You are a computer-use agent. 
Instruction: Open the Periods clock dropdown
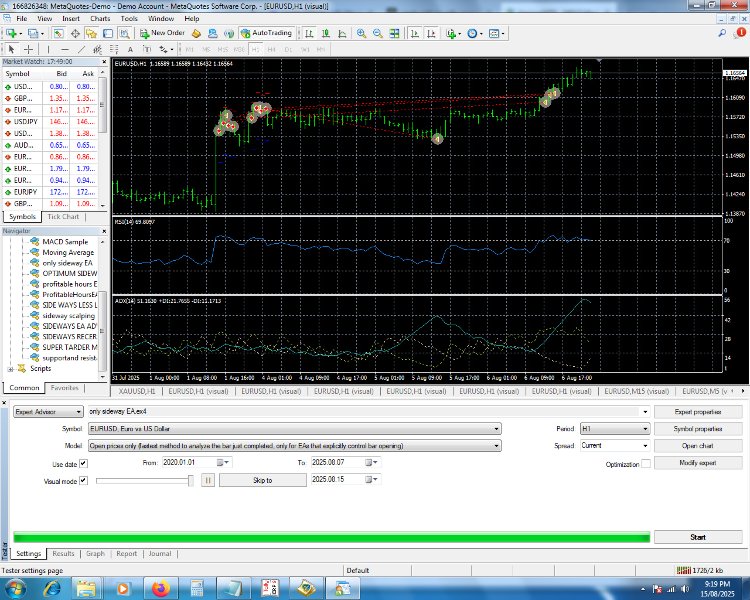(474, 33)
